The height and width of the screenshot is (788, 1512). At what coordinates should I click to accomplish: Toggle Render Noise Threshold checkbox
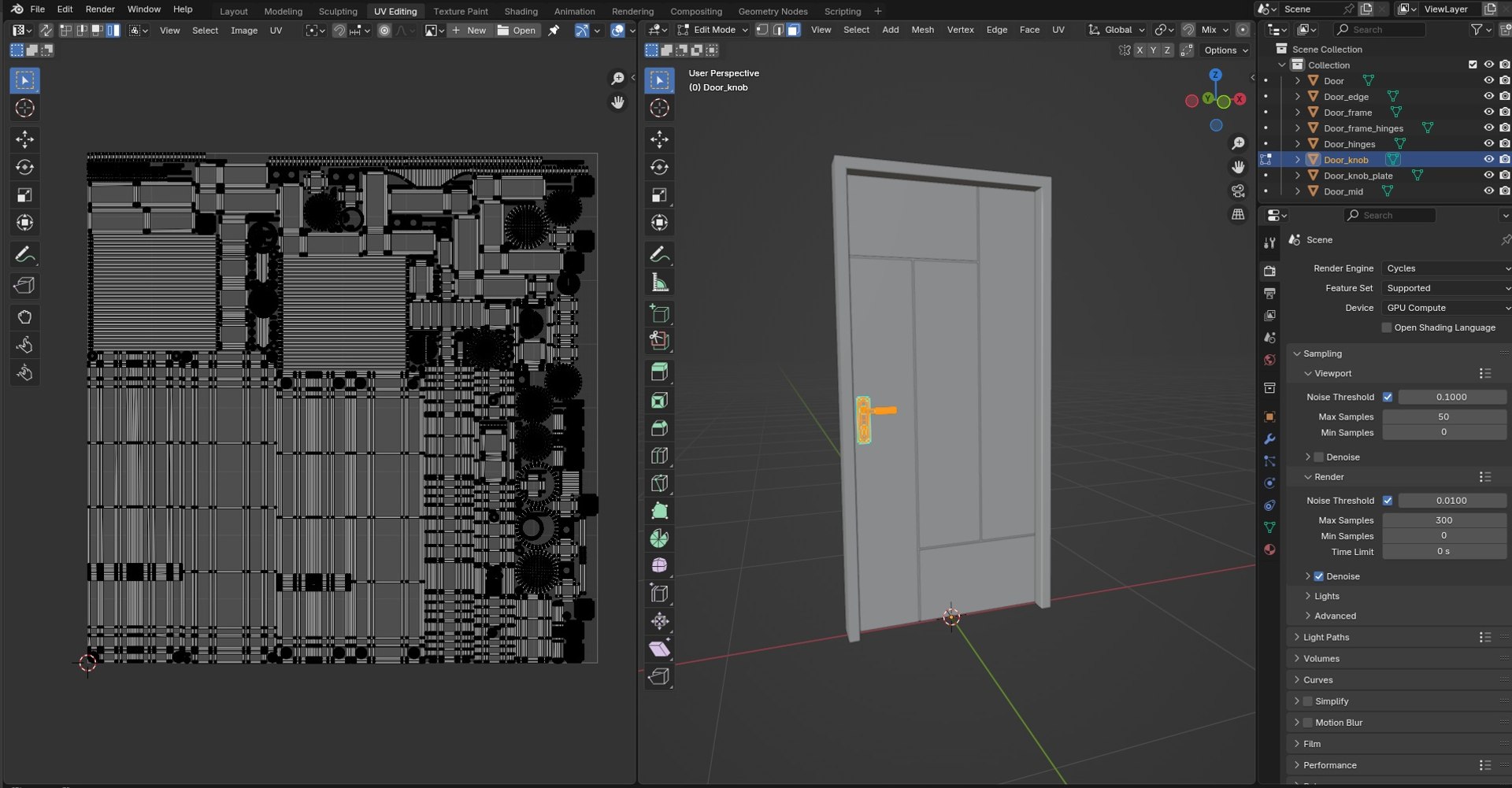point(1388,501)
